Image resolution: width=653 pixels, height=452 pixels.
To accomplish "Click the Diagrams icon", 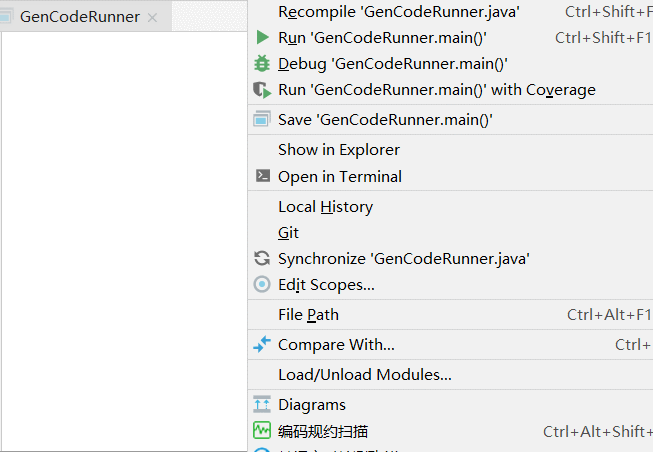I will pos(262,404).
